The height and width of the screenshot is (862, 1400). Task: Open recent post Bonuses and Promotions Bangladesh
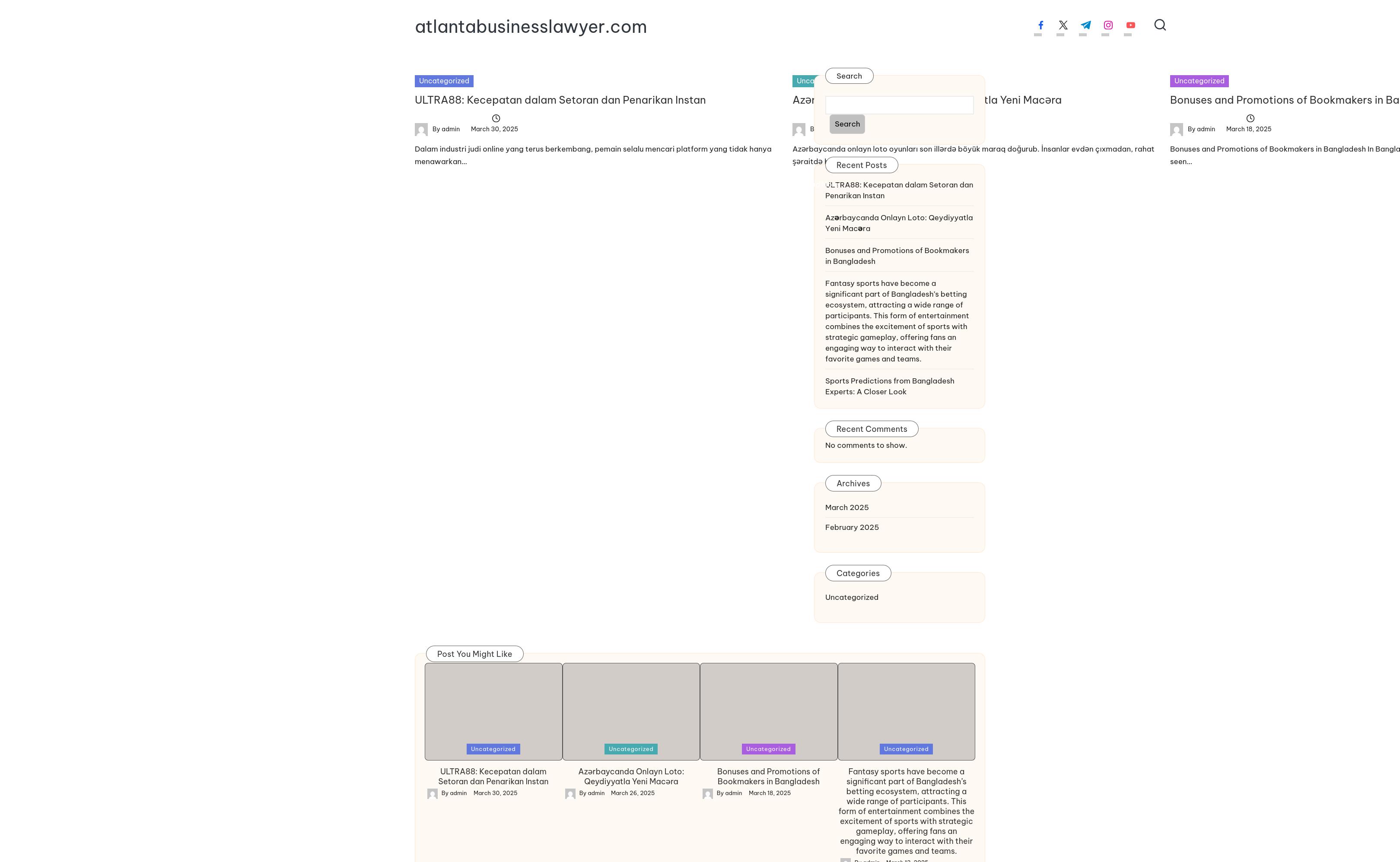pos(897,256)
